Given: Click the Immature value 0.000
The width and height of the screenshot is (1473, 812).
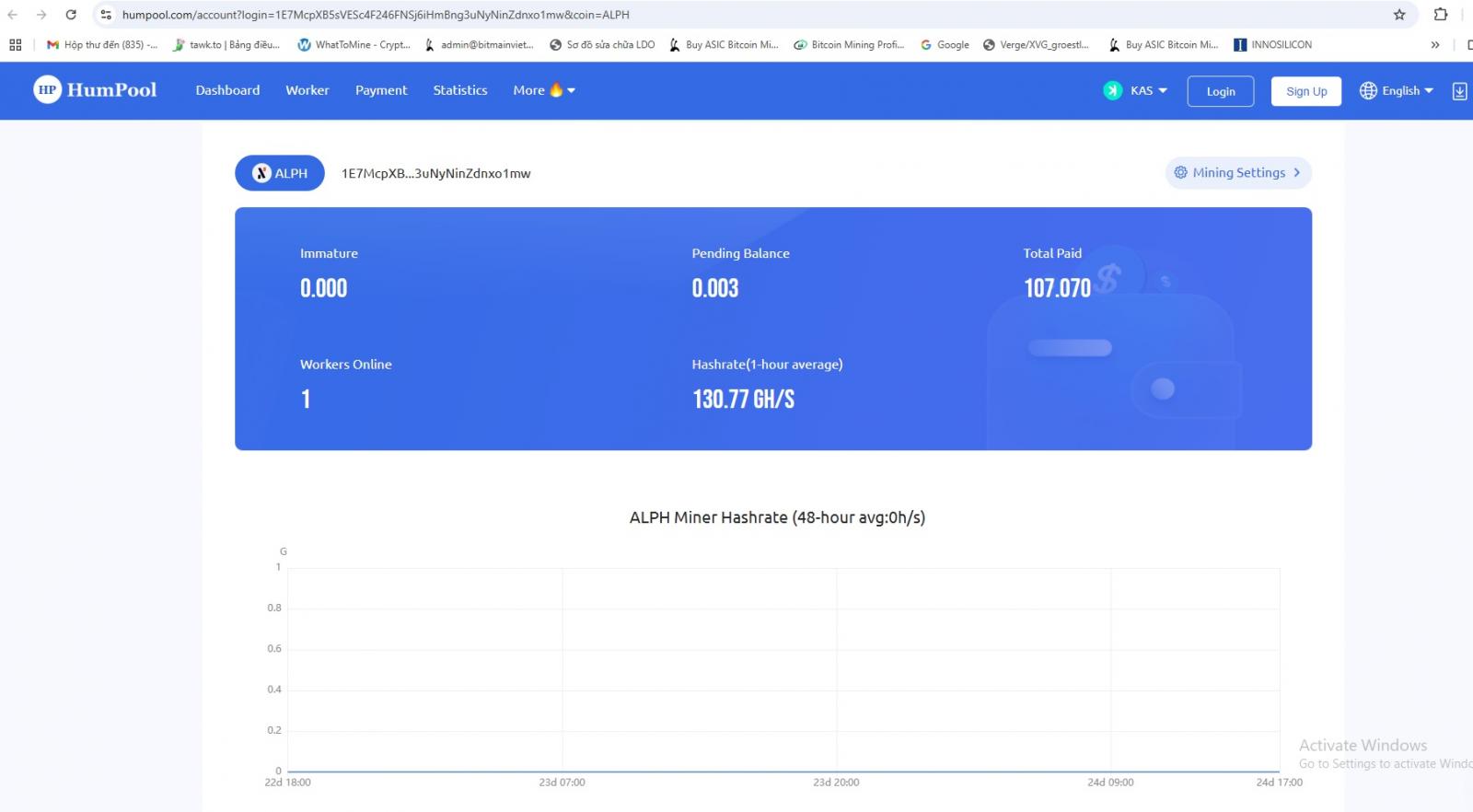Looking at the screenshot, I should 323,288.
